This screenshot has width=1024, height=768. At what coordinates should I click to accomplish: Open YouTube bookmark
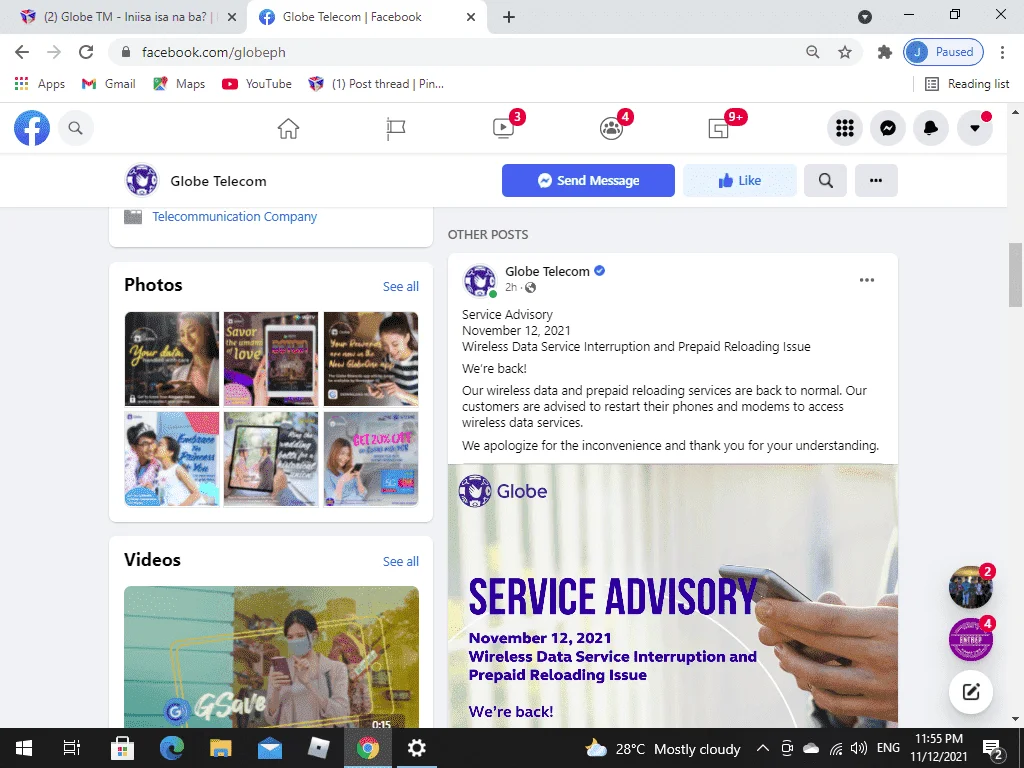click(257, 84)
